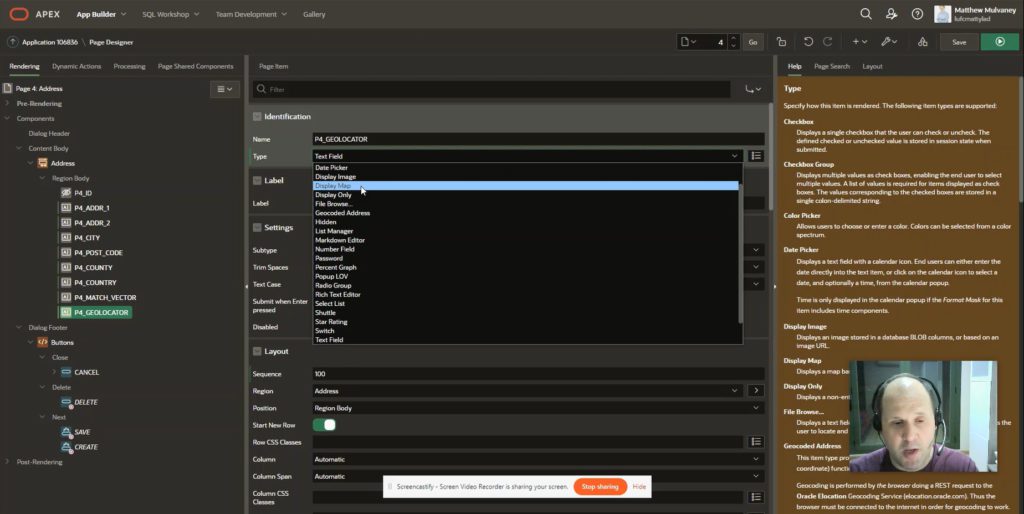Toggle the Start New Row switch
The image size is (1024, 514).
coord(324,425)
